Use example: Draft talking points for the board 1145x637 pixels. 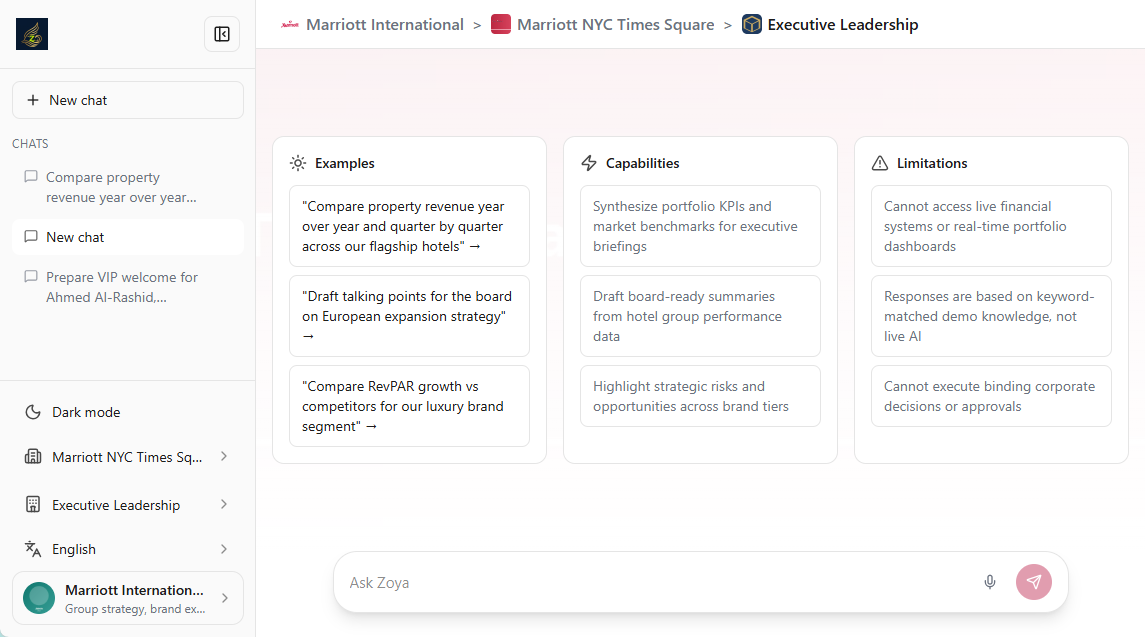point(409,316)
